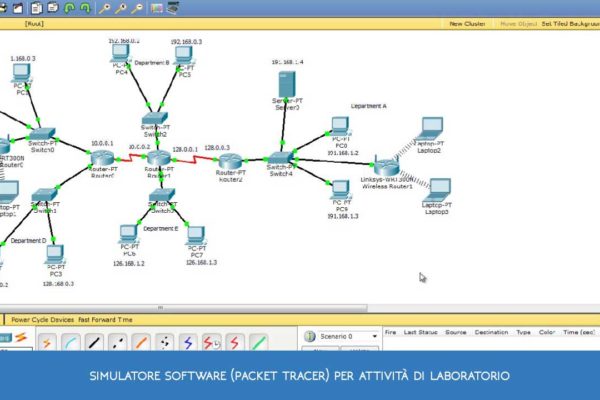Click Fast Forward Time
The image size is (600, 400).
pos(105,320)
